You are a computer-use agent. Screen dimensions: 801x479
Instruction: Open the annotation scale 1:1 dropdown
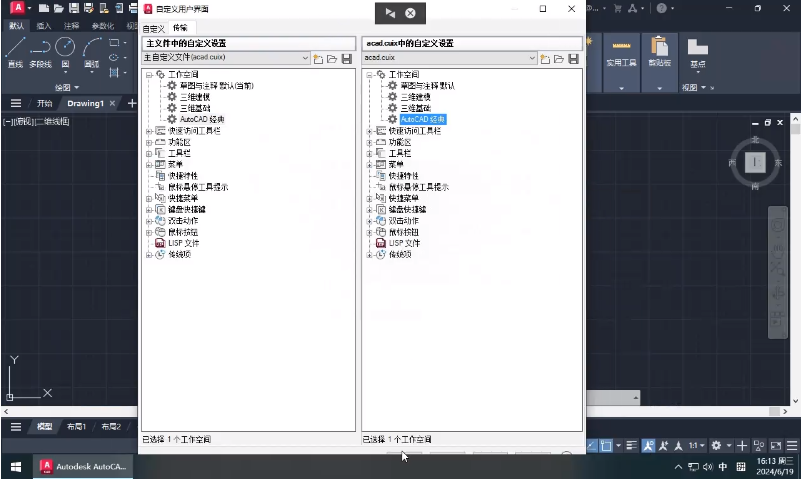[696, 445]
